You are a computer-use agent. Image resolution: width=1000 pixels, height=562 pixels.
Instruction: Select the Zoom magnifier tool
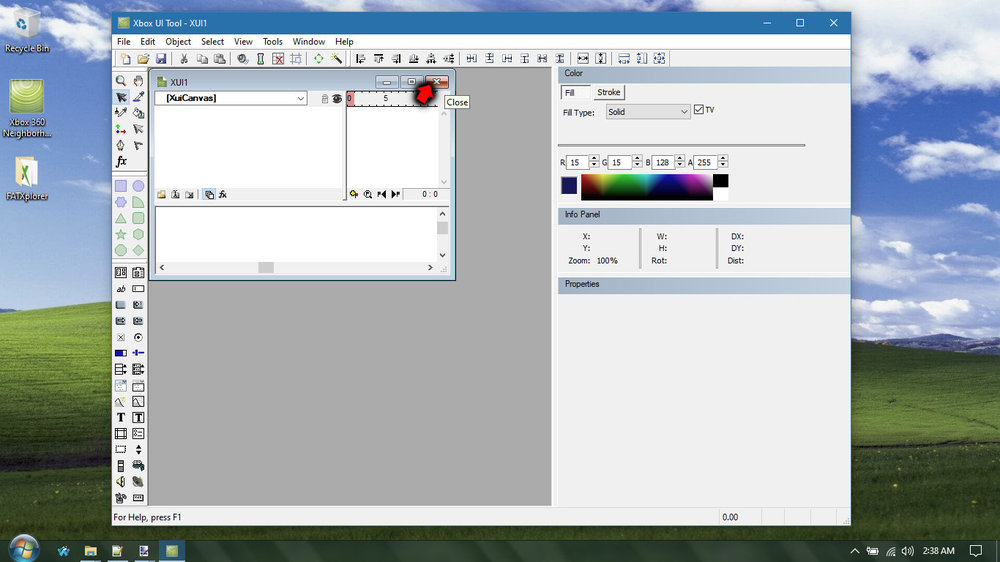pyautogui.click(x=121, y=81)
